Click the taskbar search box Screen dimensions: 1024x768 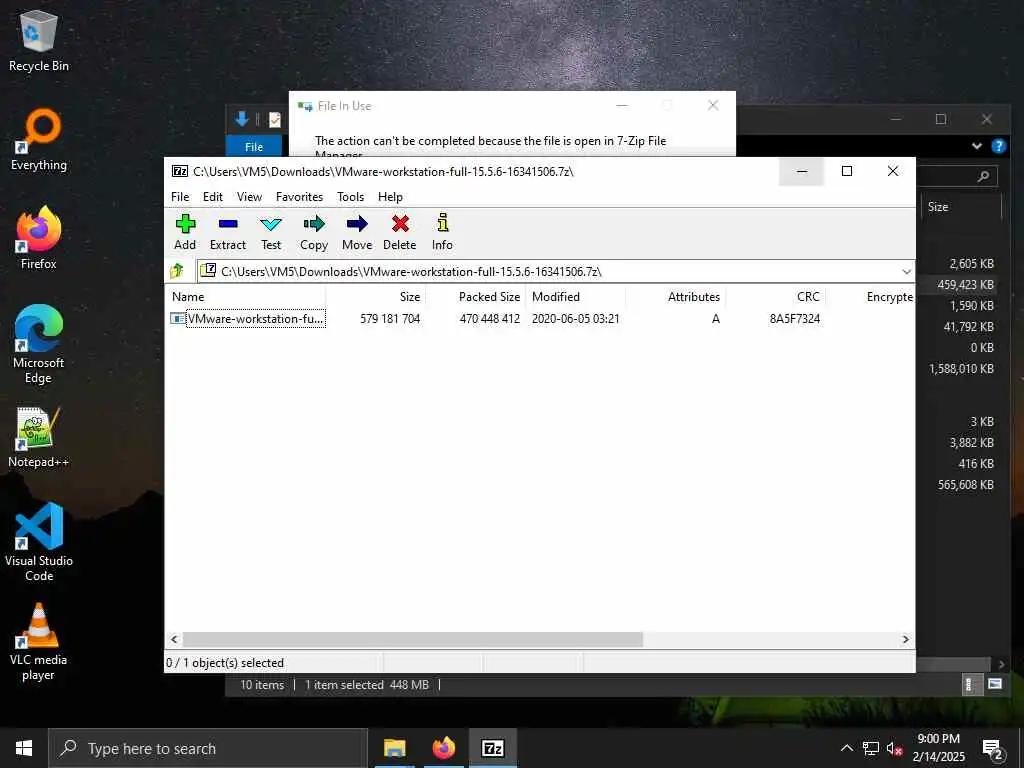tap(209, 748)
